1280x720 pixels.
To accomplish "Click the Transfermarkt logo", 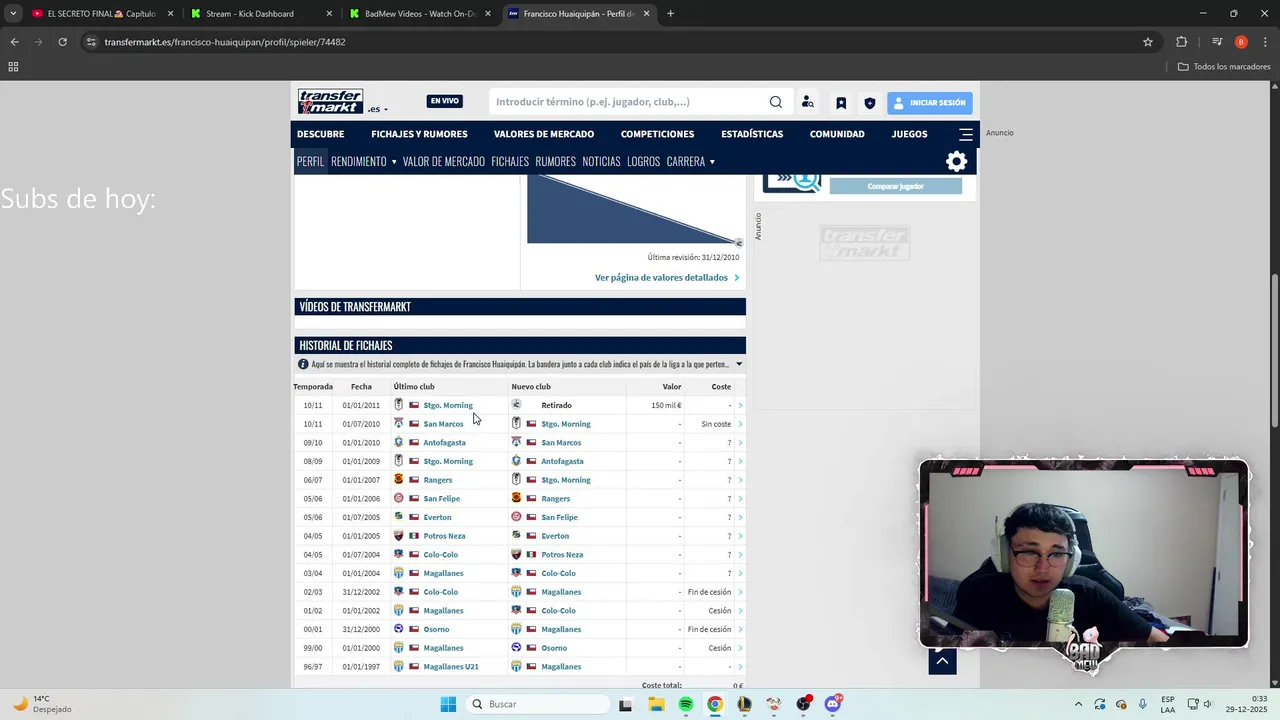I will coord(330,101).
